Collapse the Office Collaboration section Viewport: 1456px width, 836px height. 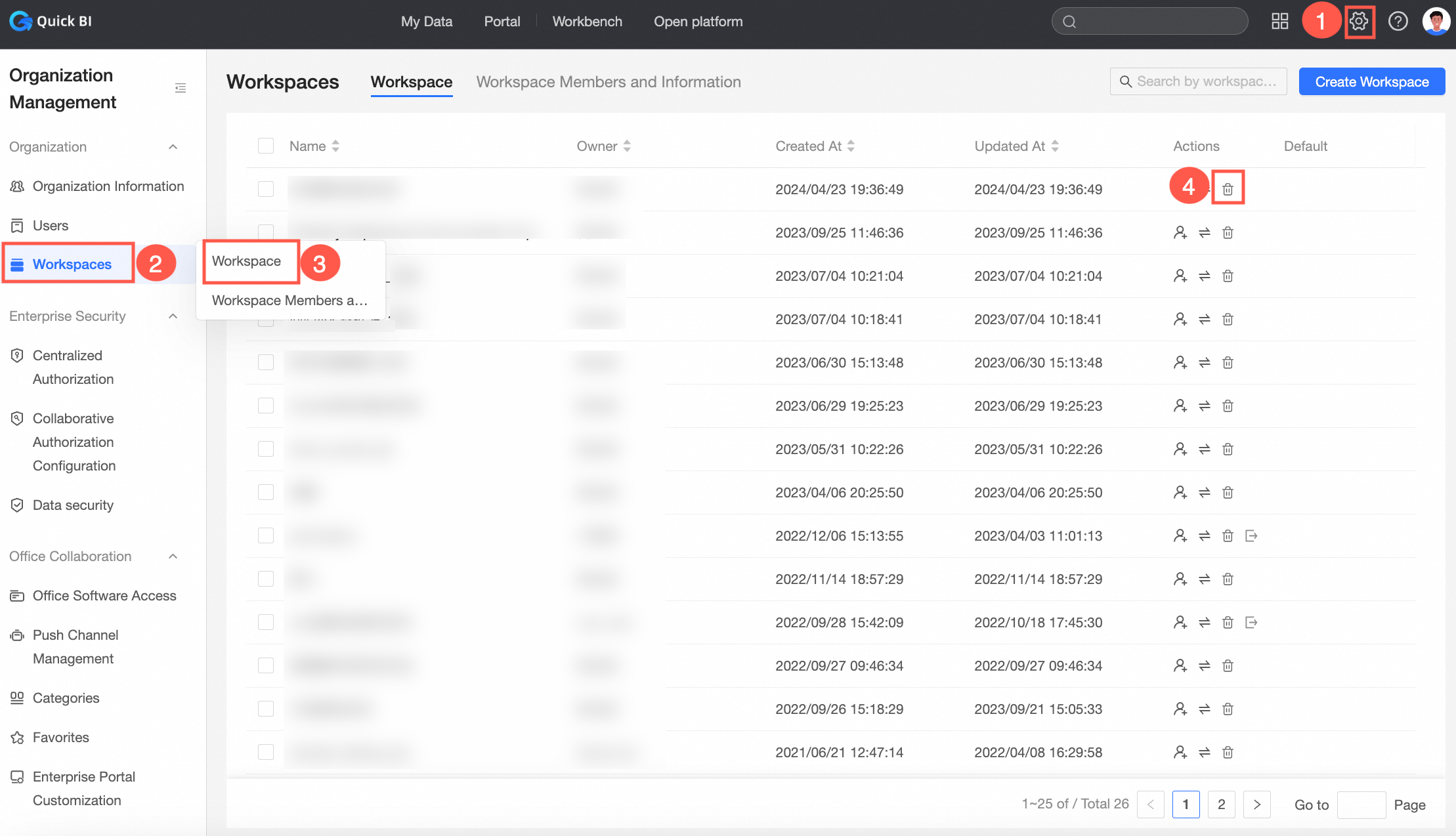(173, 556)
